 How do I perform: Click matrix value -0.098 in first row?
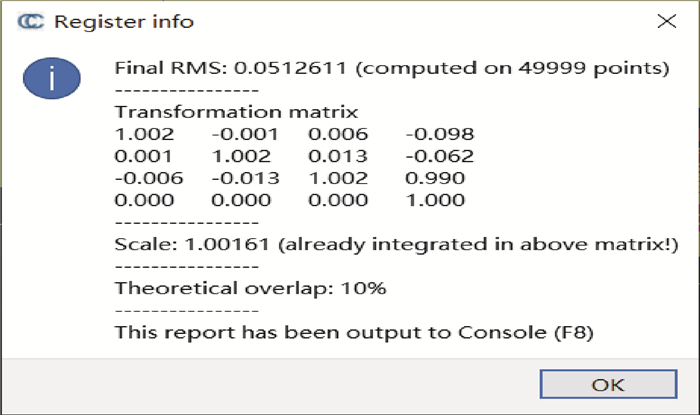pos(440,134)
